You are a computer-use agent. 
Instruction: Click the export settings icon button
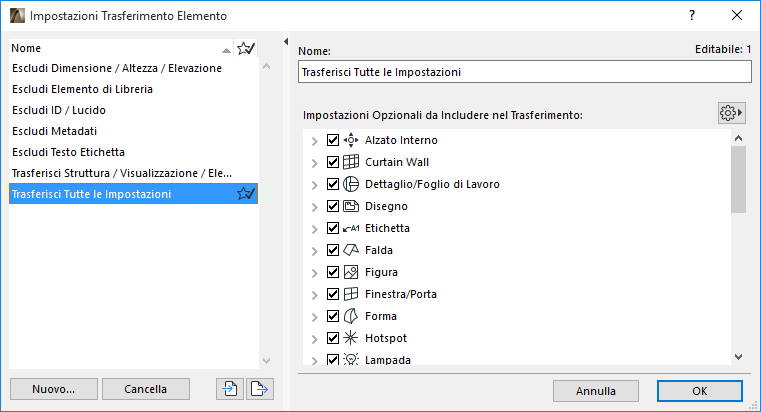click(x=260, y=389)
